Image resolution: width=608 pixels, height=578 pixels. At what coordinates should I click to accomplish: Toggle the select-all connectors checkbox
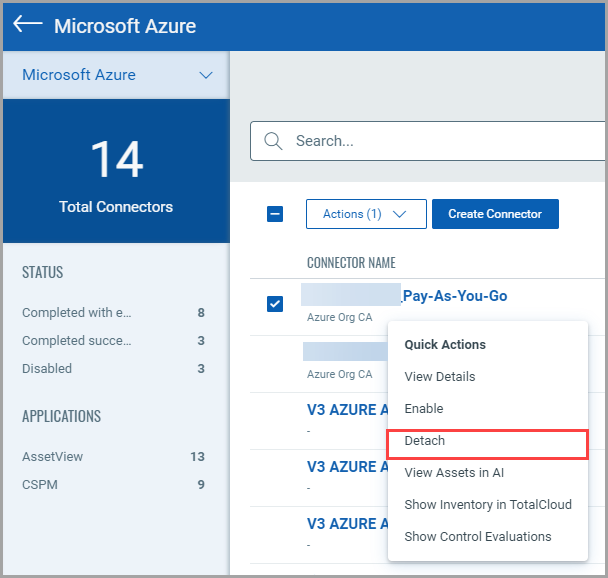tap(275, 214)
